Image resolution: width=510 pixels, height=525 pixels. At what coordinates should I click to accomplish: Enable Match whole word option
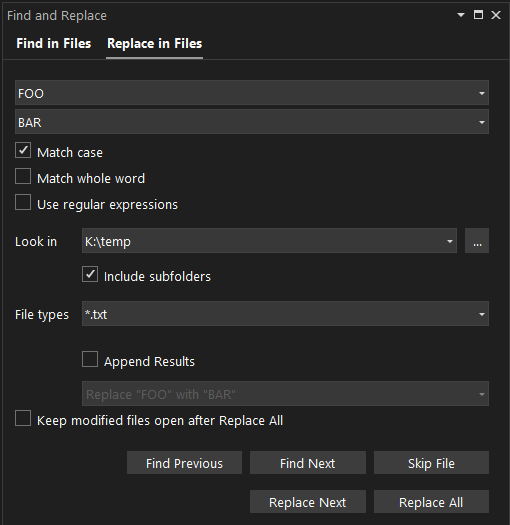tap(23, 176)
